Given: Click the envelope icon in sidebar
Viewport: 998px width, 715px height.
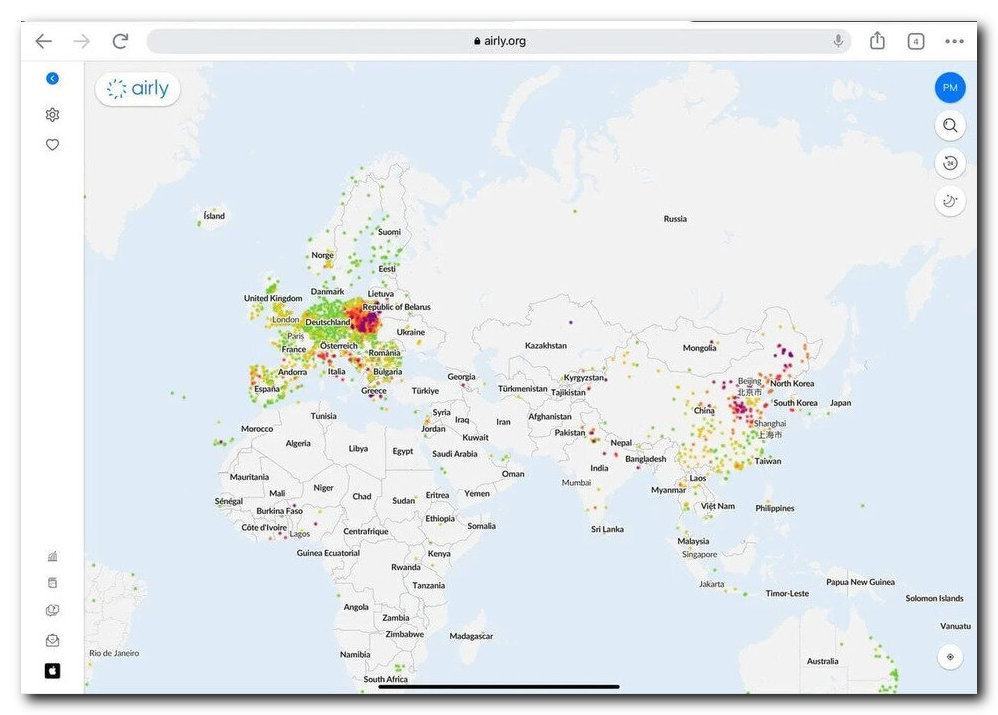Looking at the screenshot, I should pyautogui.click(x=52, y=640).
